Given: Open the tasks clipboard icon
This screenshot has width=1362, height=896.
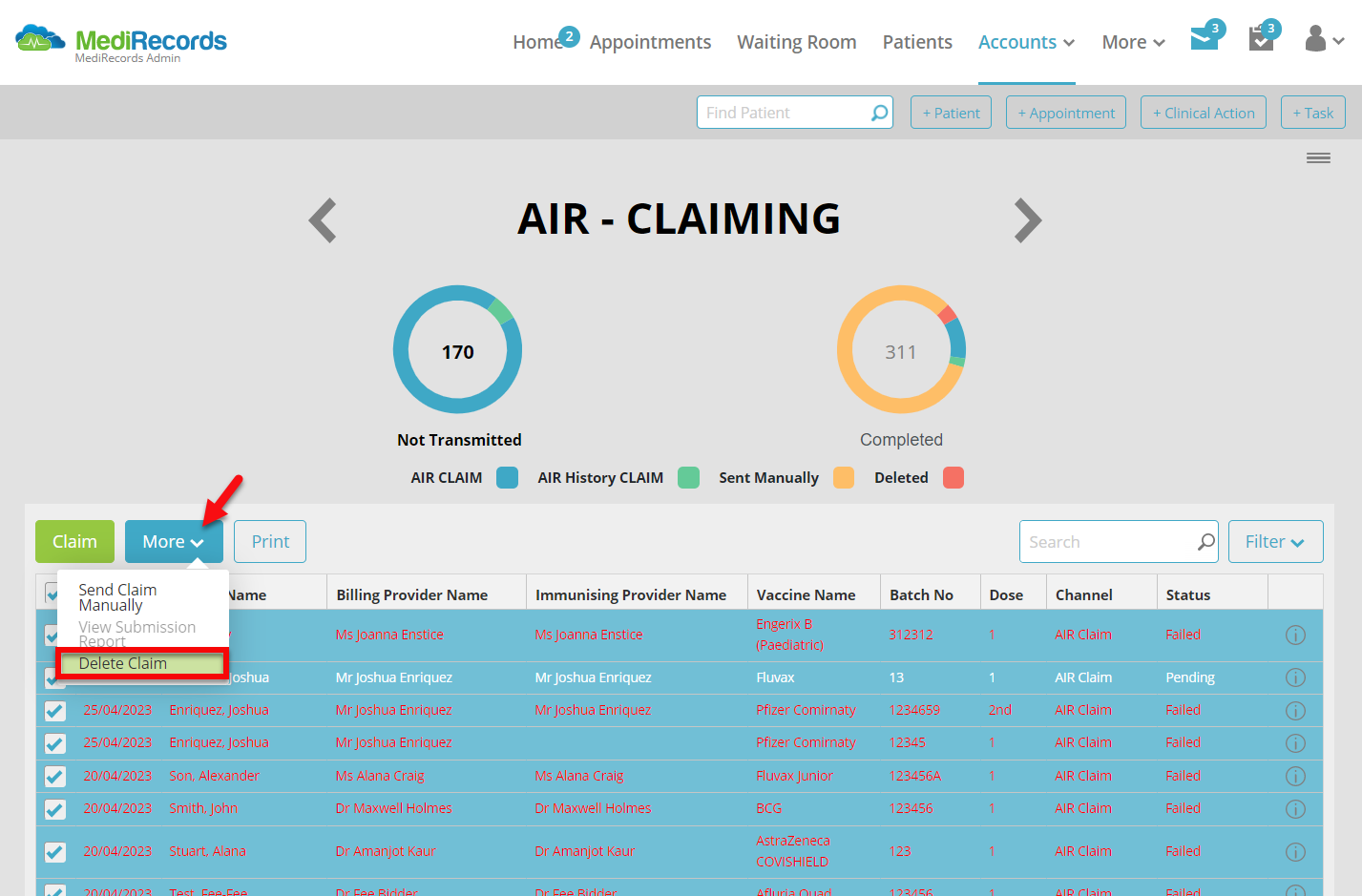Looking at the screenshot, I should pyautogui.click(x=1261, y=39).
